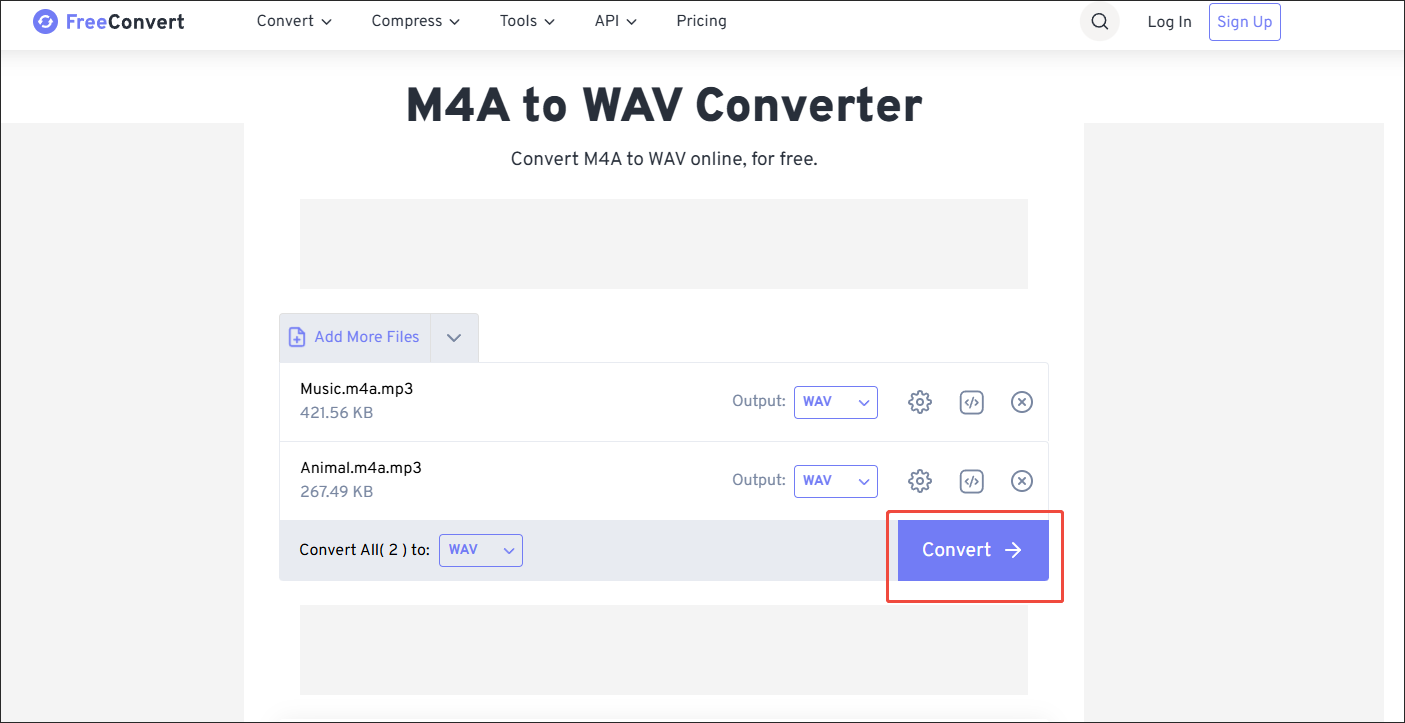
Task: Open advanced settings for Music.m4a.mp3
Action: (919, 401)
